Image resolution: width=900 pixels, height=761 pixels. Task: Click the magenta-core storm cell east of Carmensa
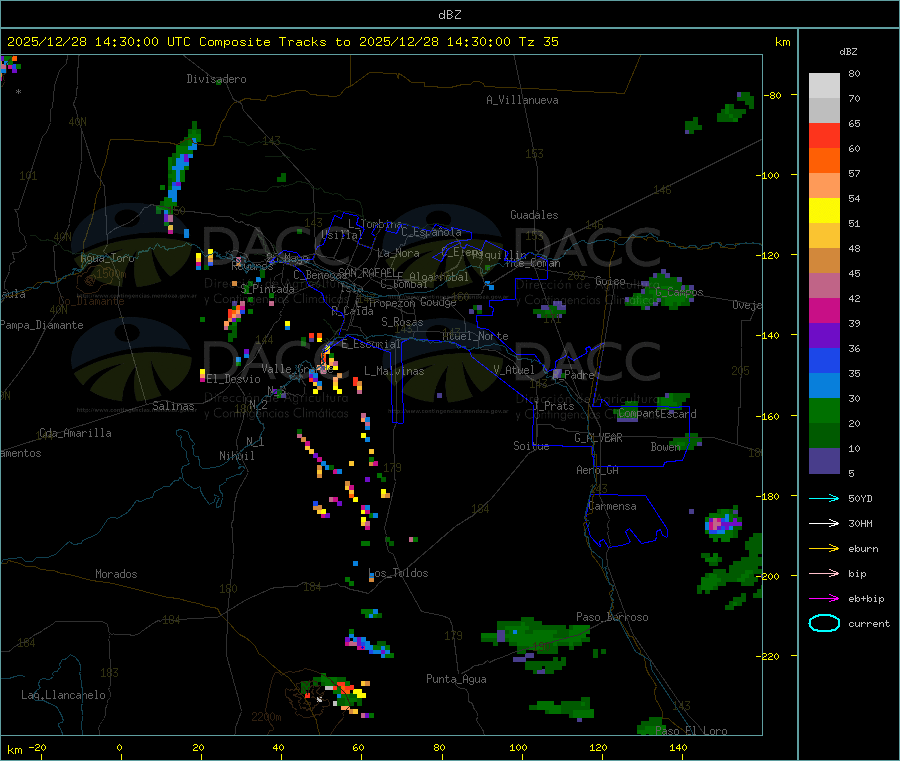pos(723,523)
